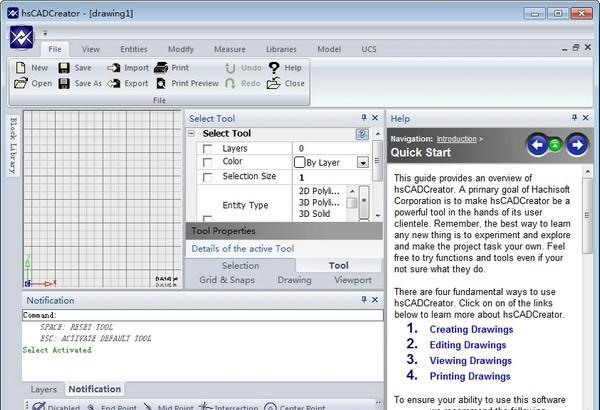Switch to the Selection properties tab
This screenshot has width=600, height=410.
pyautogui.click(x=240, y=265)
